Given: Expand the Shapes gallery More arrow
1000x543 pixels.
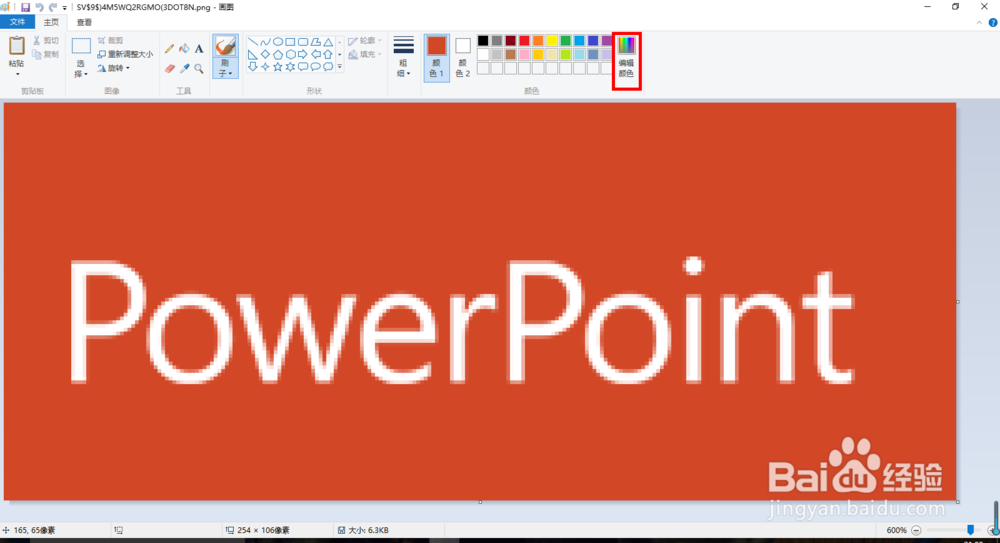Looking at the screenshot, I should click(x=340, y=66).
